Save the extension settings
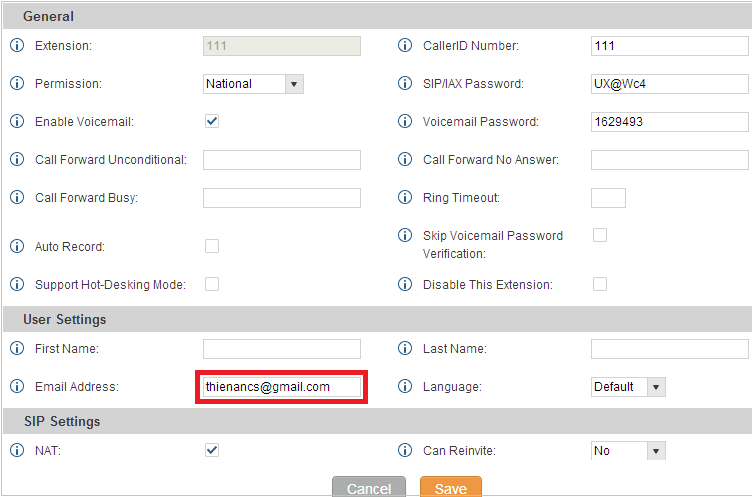The height and width of the screenshot is (497, 752). (x=451, y=487)
